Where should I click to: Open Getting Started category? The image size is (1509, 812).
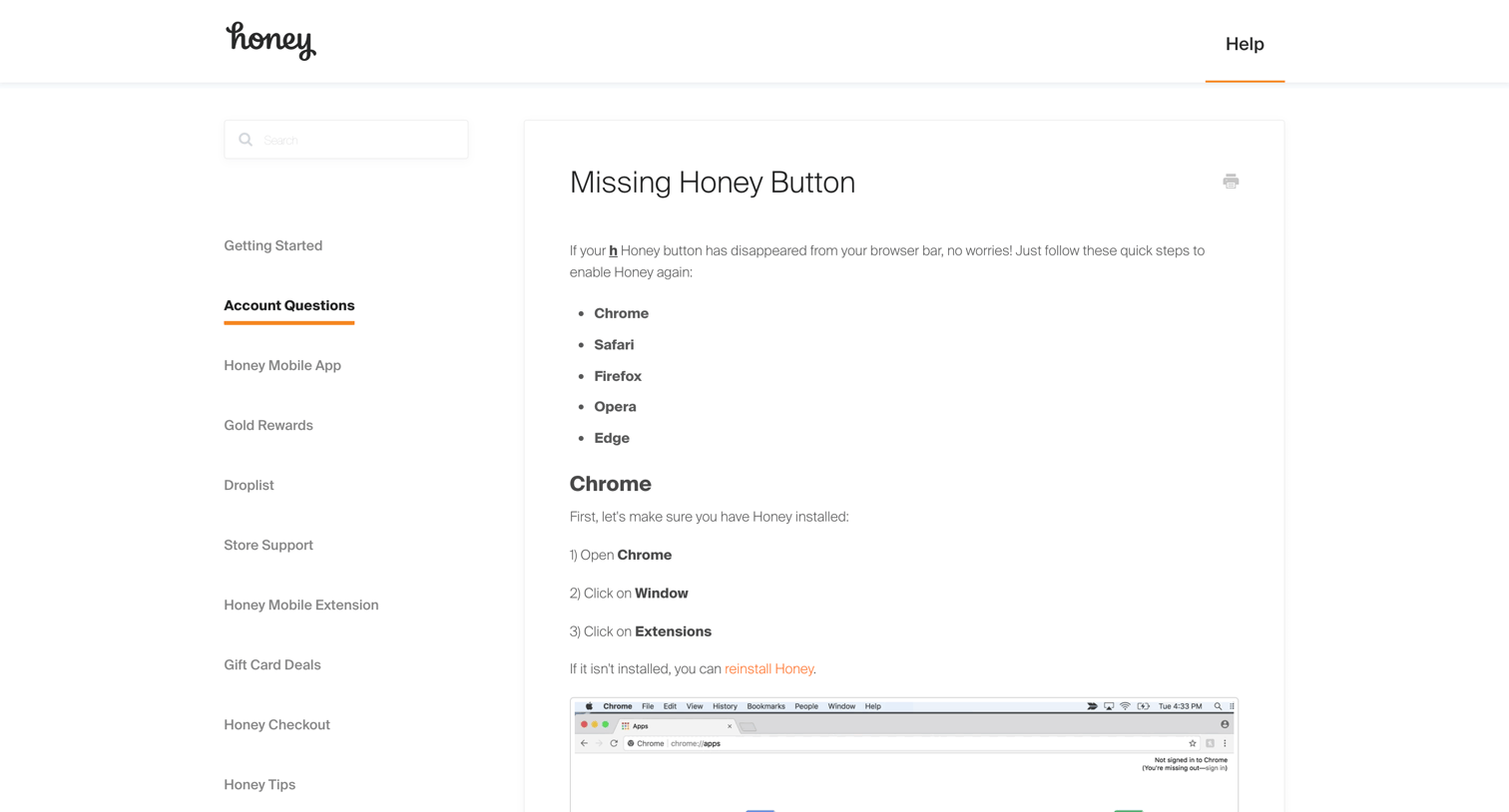tap(272, 245)
